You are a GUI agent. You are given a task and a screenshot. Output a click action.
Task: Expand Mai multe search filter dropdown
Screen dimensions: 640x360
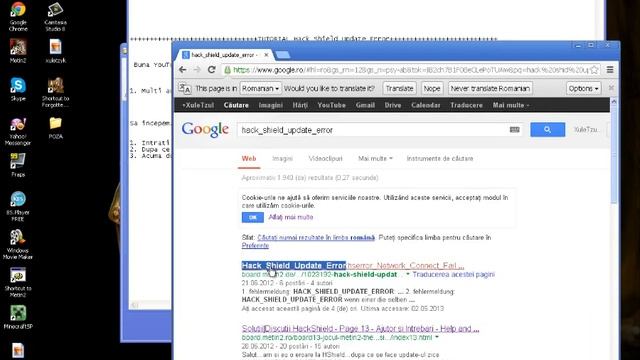[x=375, y=158]
